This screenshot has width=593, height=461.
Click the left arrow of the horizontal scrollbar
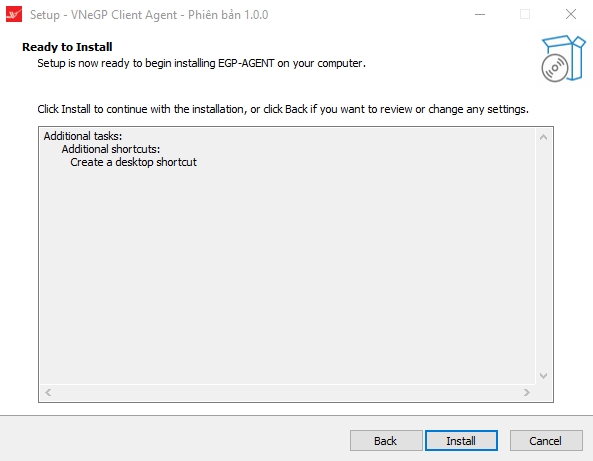pos(48,393)
